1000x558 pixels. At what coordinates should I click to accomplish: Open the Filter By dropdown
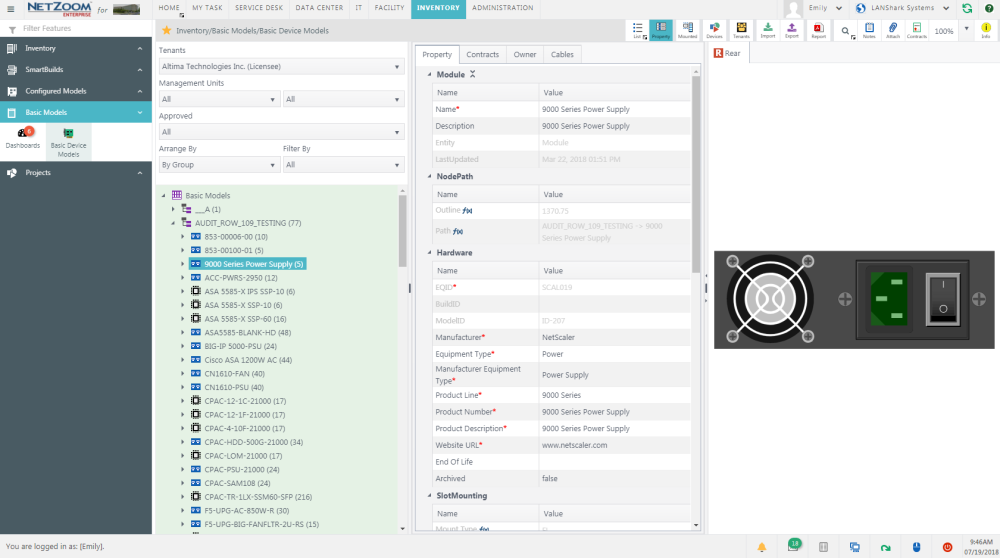tap(343, 165)
